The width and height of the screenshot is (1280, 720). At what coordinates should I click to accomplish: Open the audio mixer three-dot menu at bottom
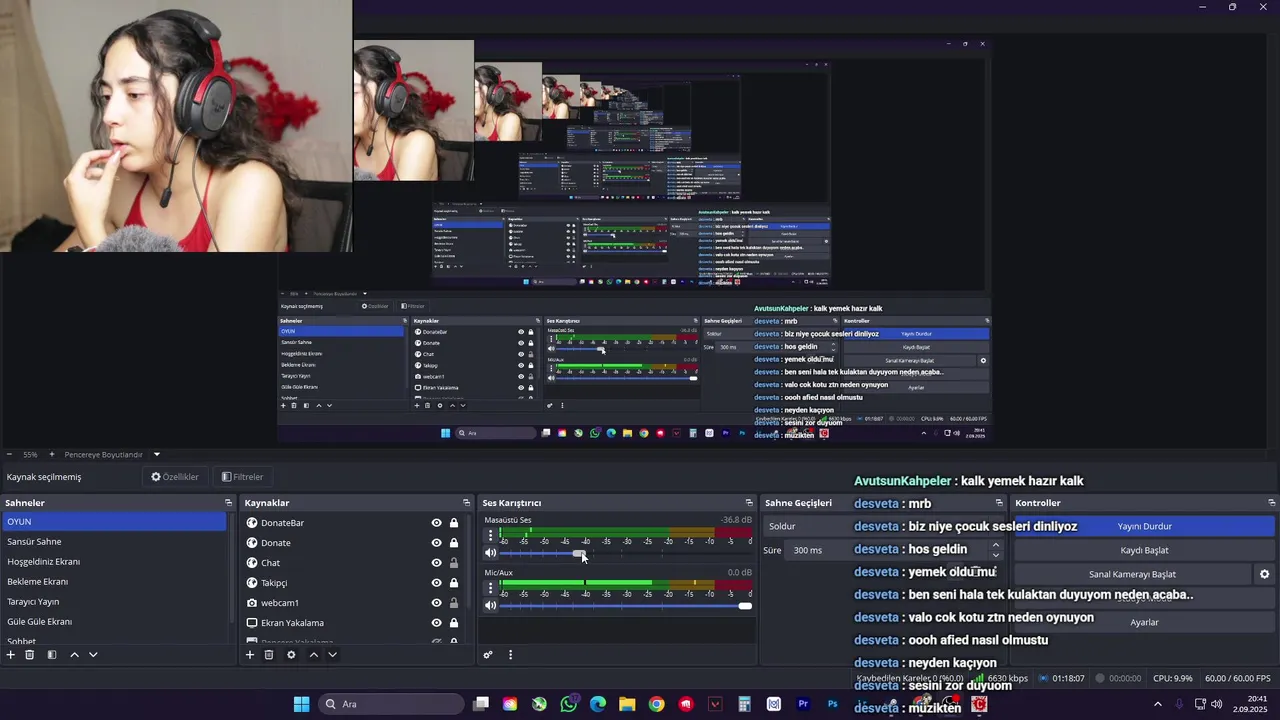coord(510,655)
